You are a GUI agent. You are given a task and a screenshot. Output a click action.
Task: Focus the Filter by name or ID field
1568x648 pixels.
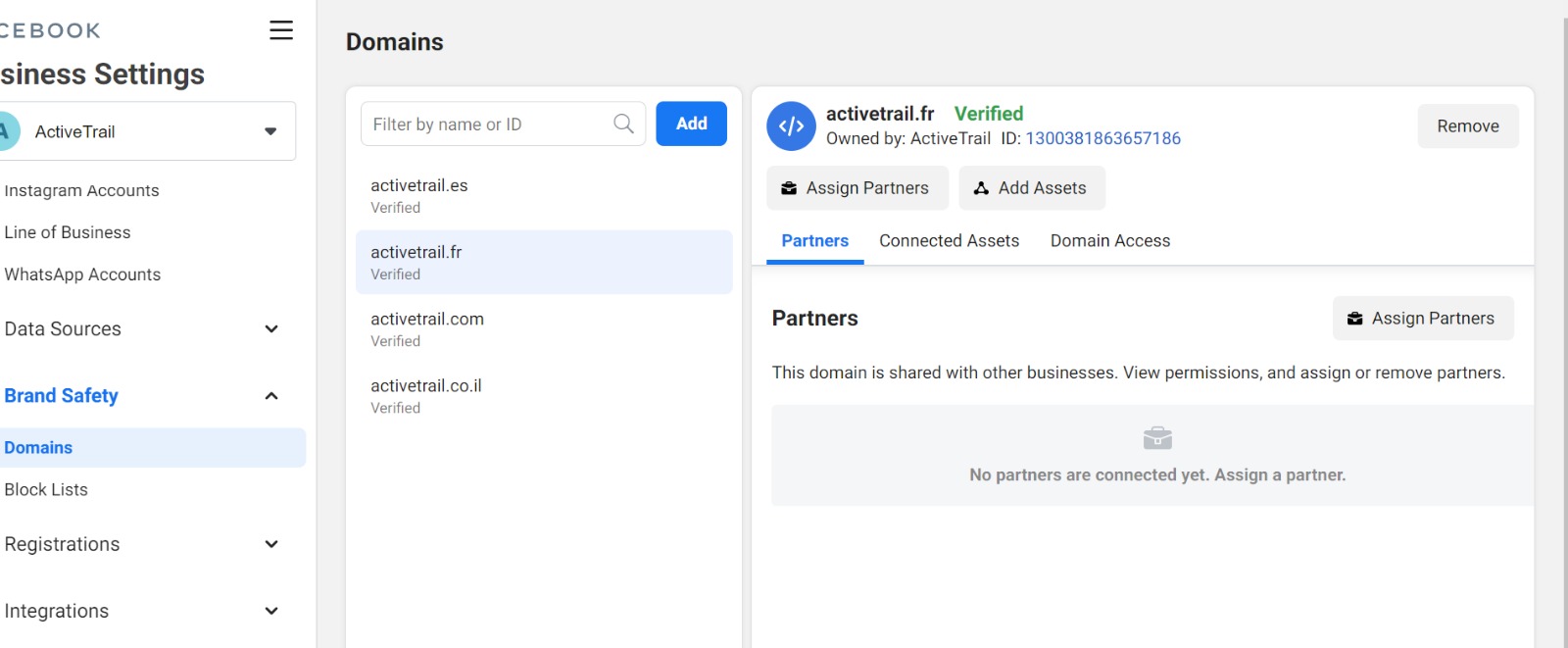point(503,124)
